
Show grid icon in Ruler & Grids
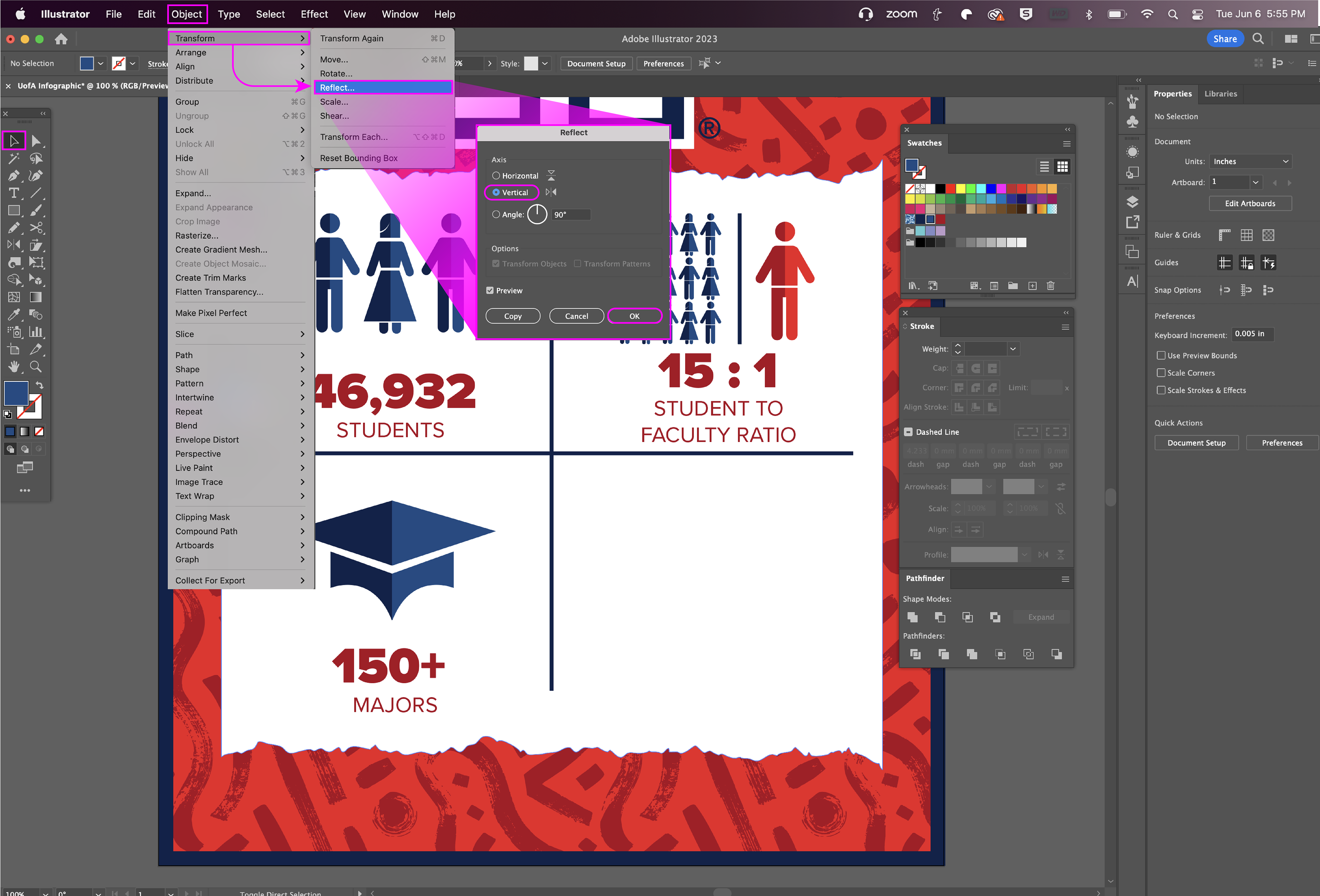click(x=1246, y=235)
